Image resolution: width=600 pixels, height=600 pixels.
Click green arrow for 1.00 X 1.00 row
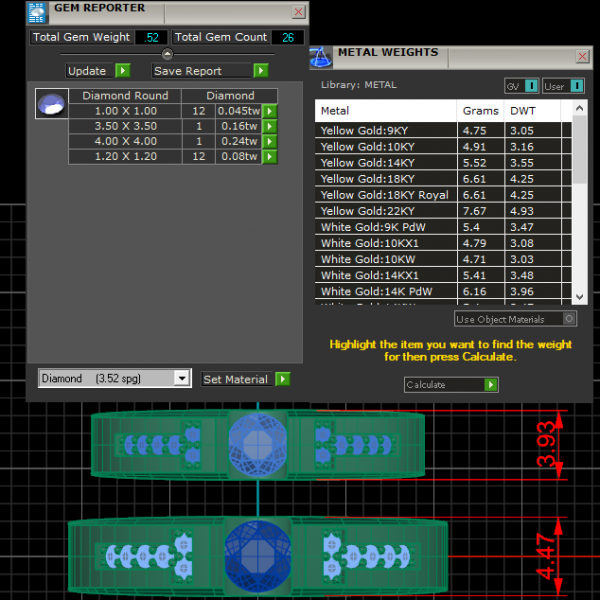coord(270,111)
